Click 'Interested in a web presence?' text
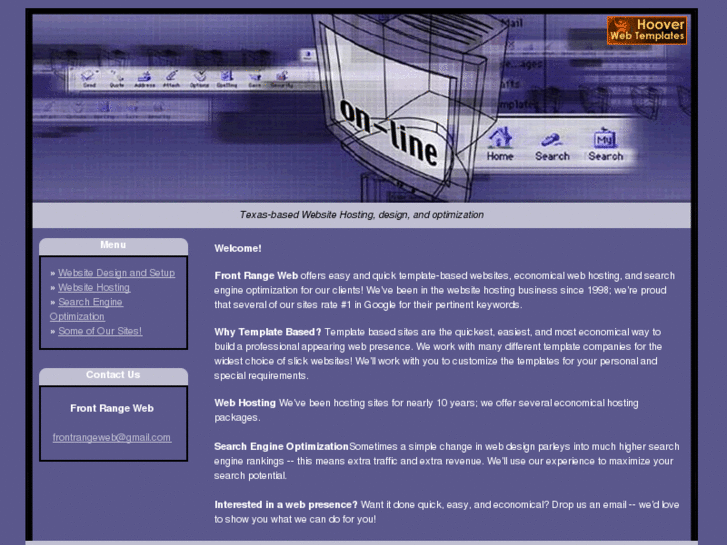The height and width of the screenshot is (545, 727). tap(286, 505)
